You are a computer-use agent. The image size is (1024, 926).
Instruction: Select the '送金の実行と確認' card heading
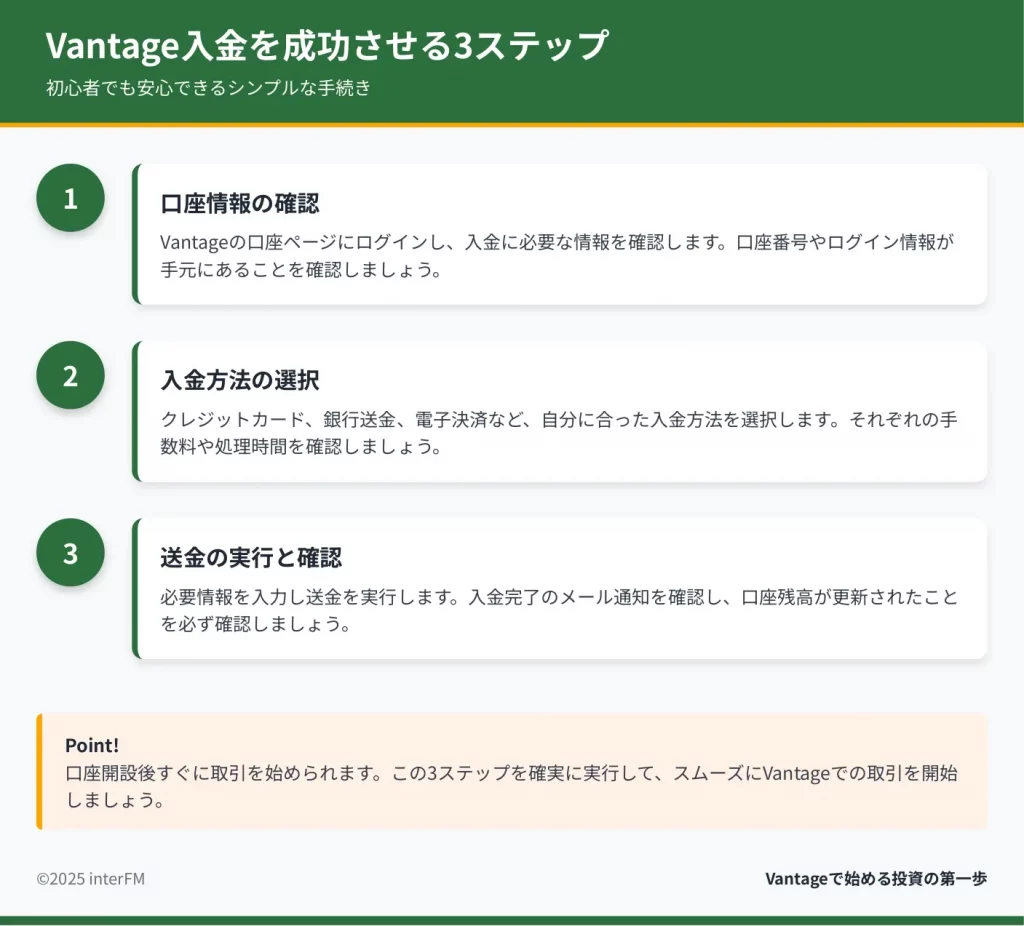pos(251,557)
